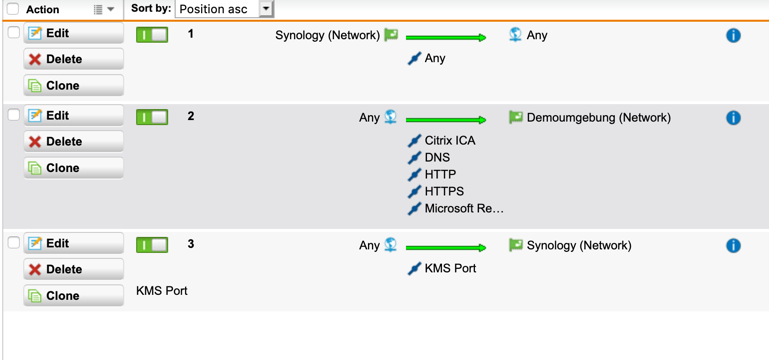Click HTTPS service icon
This screenshot has height=360, width=769.
click(x=414, y=191)
